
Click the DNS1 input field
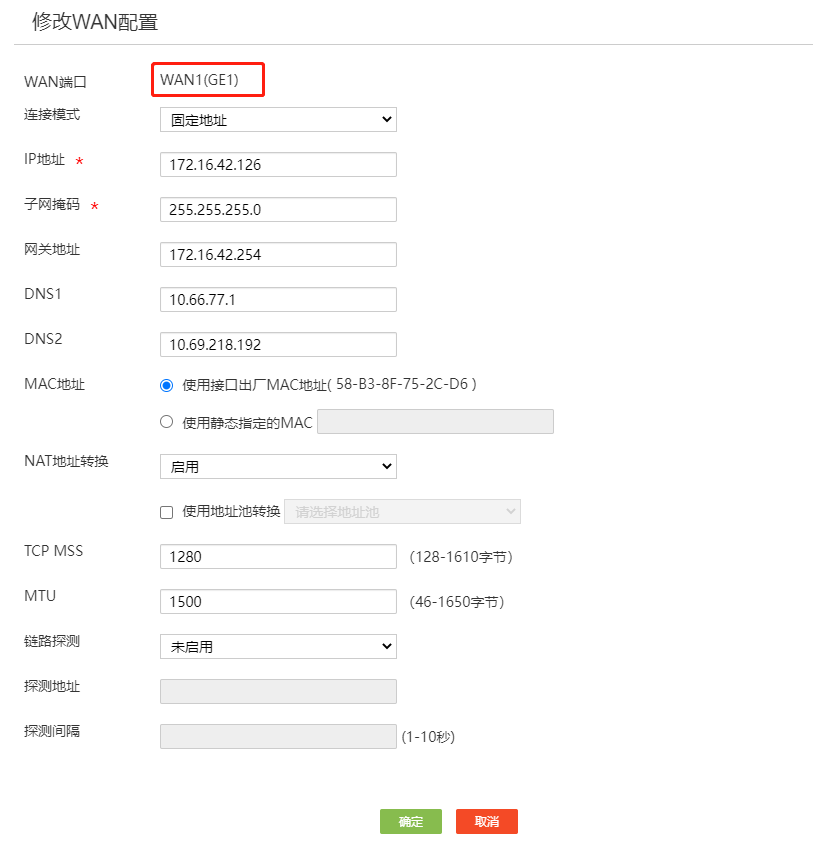click(278, 299)
